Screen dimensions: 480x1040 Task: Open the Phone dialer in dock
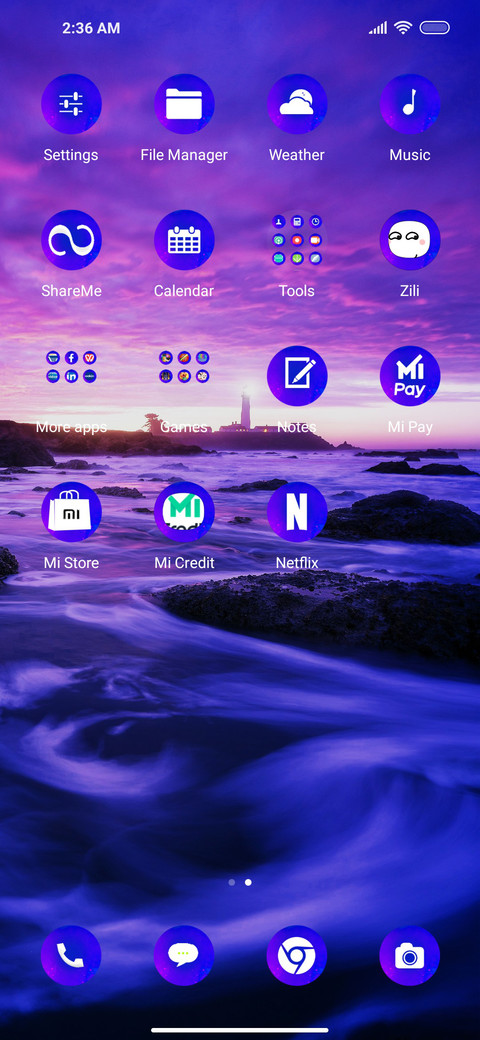(71, 956)
